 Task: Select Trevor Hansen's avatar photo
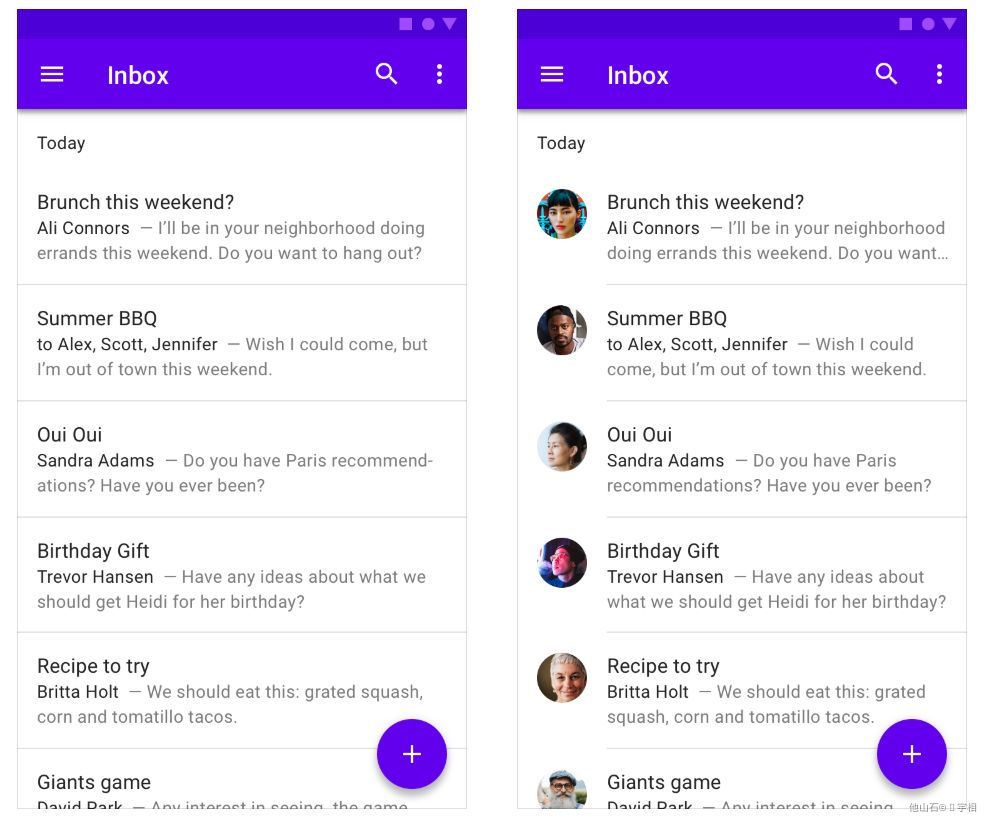(x=562, y=563)
